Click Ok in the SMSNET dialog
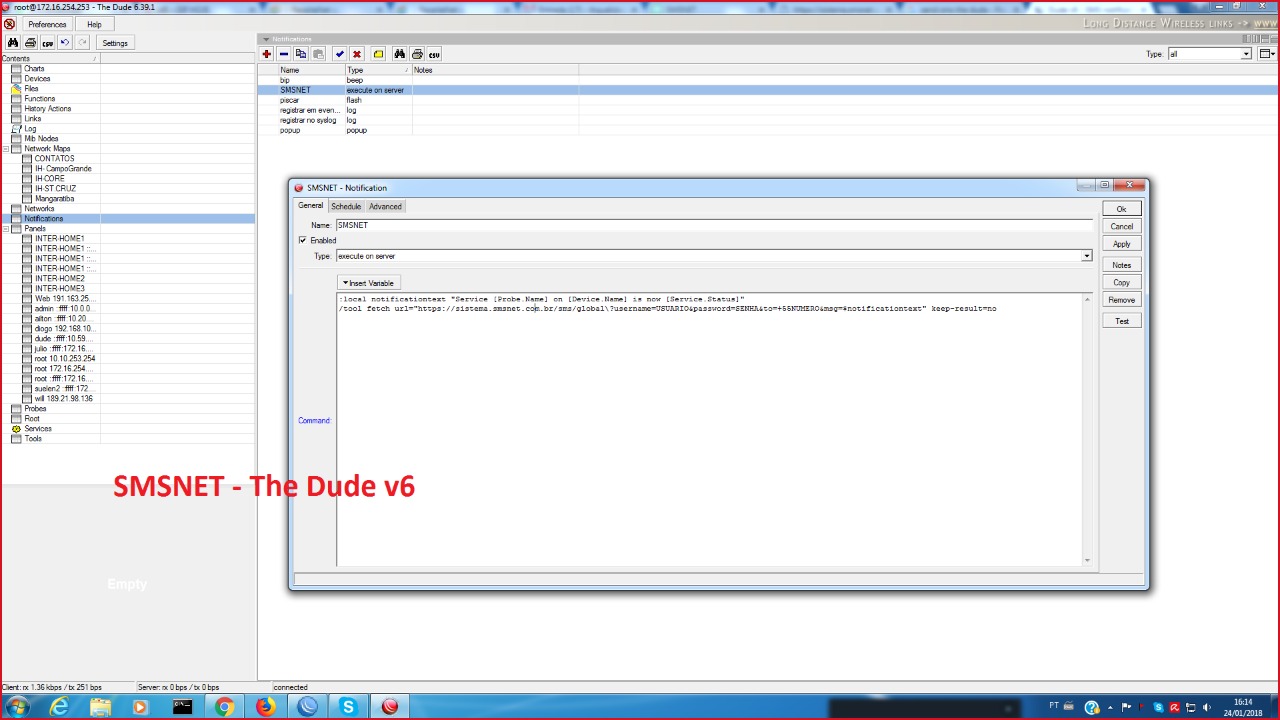 tap(1121, 209)
